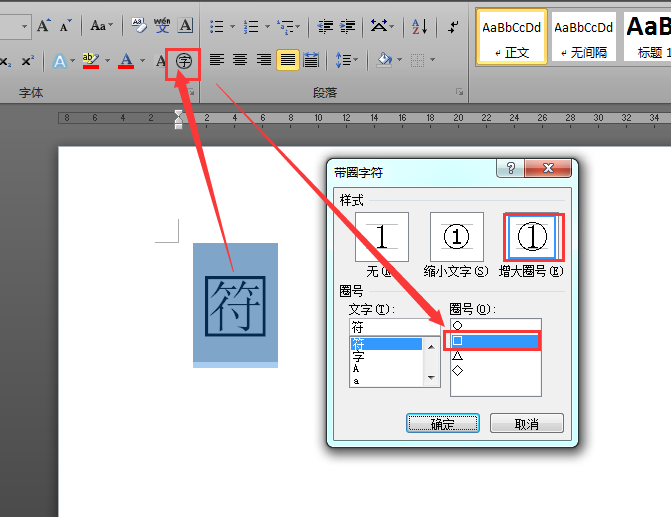Open the Paragraph dialog launcher
Viewport: 671px width, 517px height.
(460, 92)
